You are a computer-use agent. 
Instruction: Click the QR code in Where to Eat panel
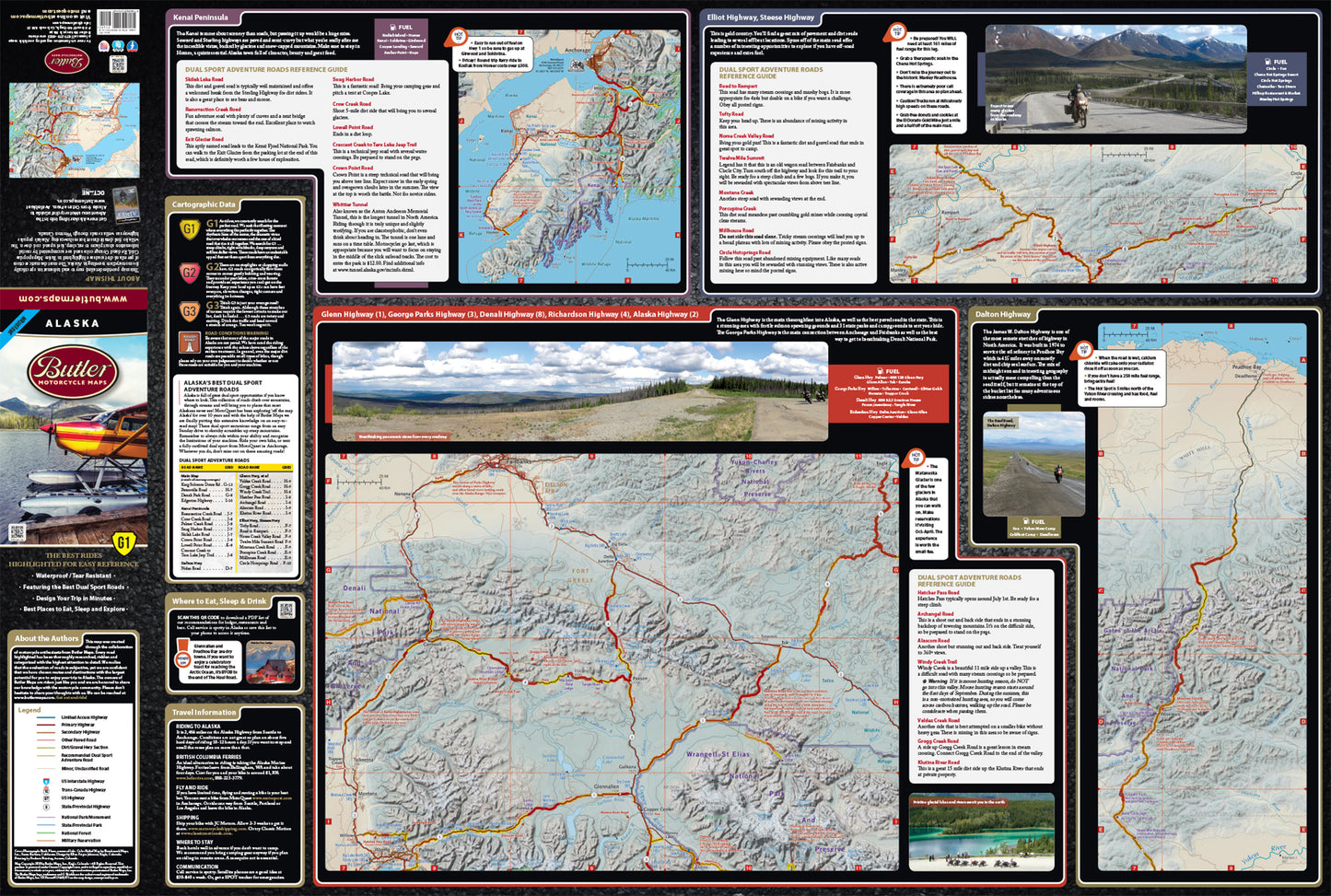pos(286,610)
